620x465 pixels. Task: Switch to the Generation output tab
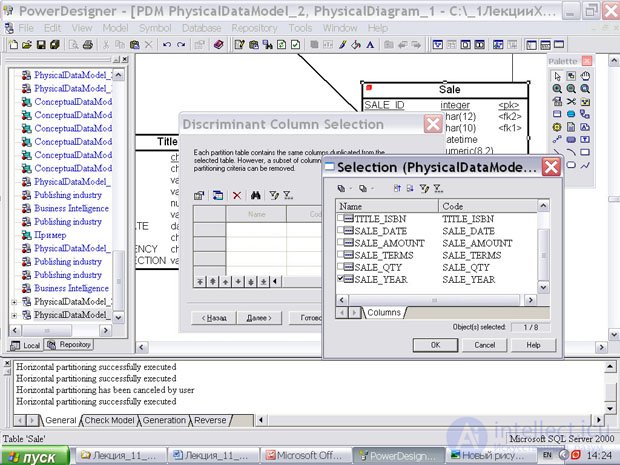pos(164,420)
